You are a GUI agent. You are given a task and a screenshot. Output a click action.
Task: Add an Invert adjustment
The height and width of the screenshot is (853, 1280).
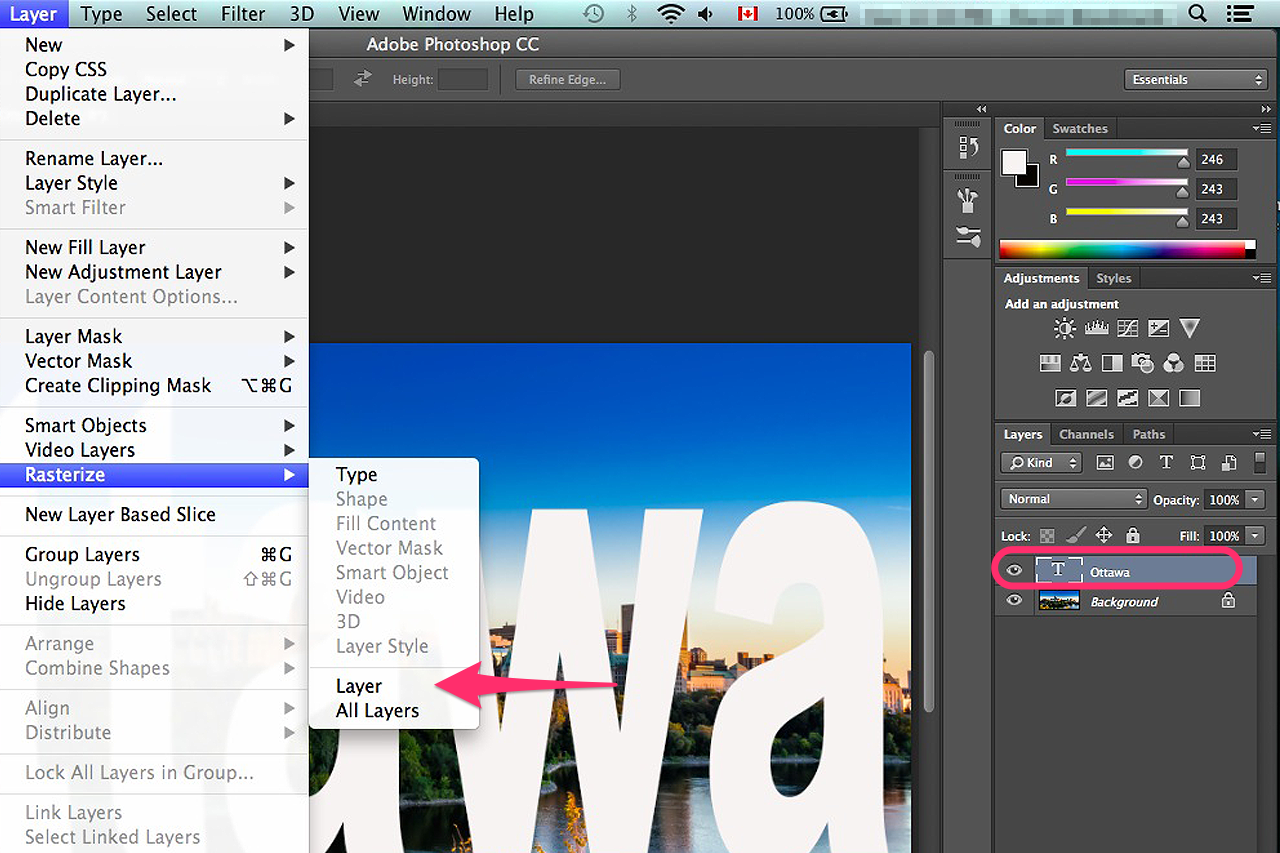click(1066, 398)
